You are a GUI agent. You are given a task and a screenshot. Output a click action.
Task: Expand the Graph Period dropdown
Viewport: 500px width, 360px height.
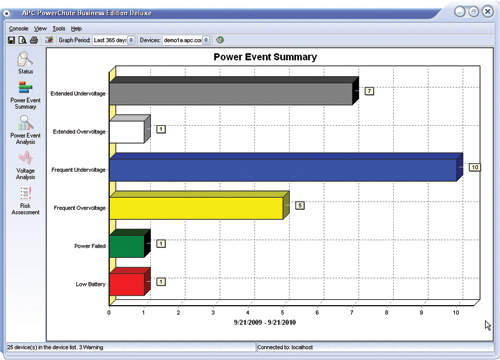131,40
